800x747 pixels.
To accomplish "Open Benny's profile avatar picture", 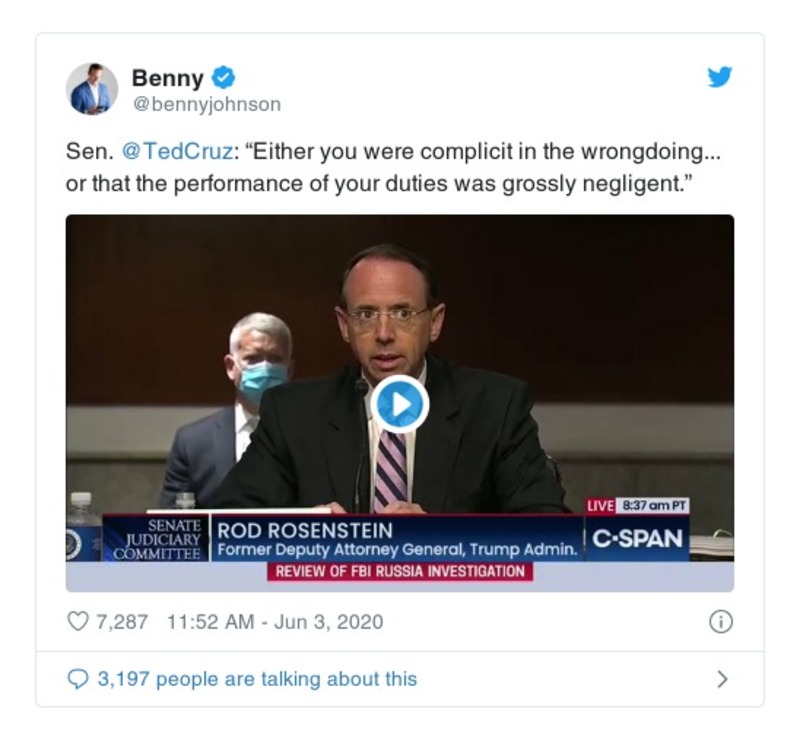I will click(x=92, y=89).
